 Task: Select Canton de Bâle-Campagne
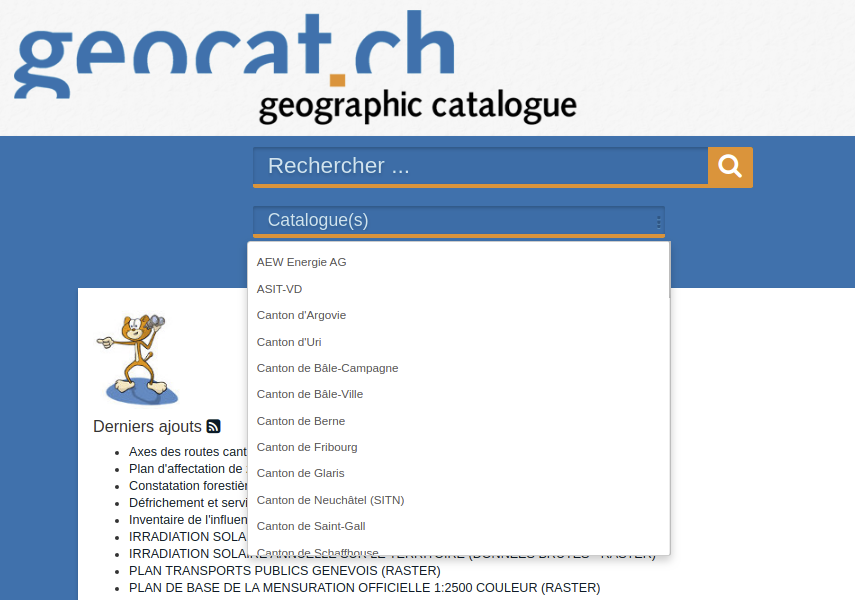(327, 368)
